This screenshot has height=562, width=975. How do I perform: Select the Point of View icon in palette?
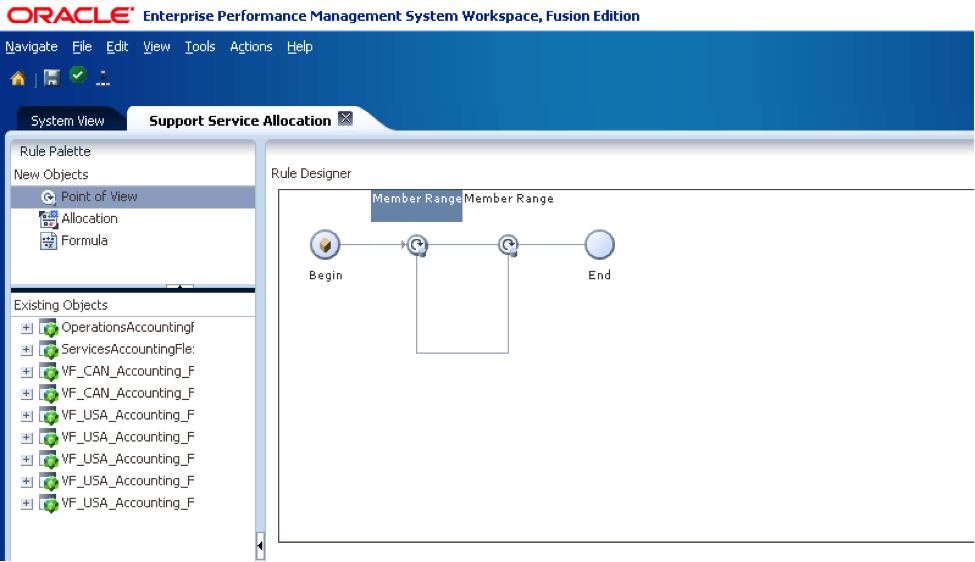point(49,197)
